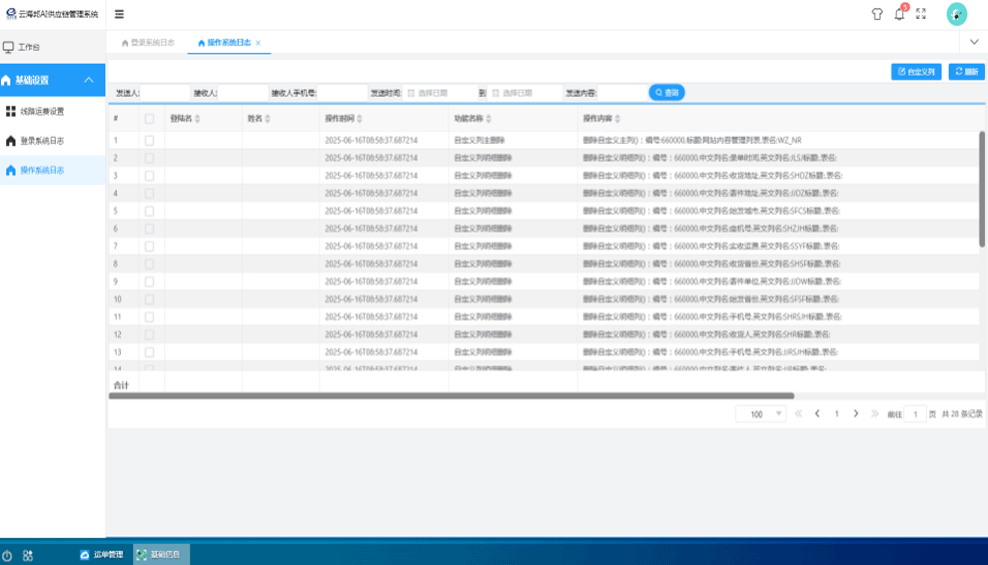The image size is (988, 565).
Task: Tick the checkbox for row 1
Action: (149, 141)
